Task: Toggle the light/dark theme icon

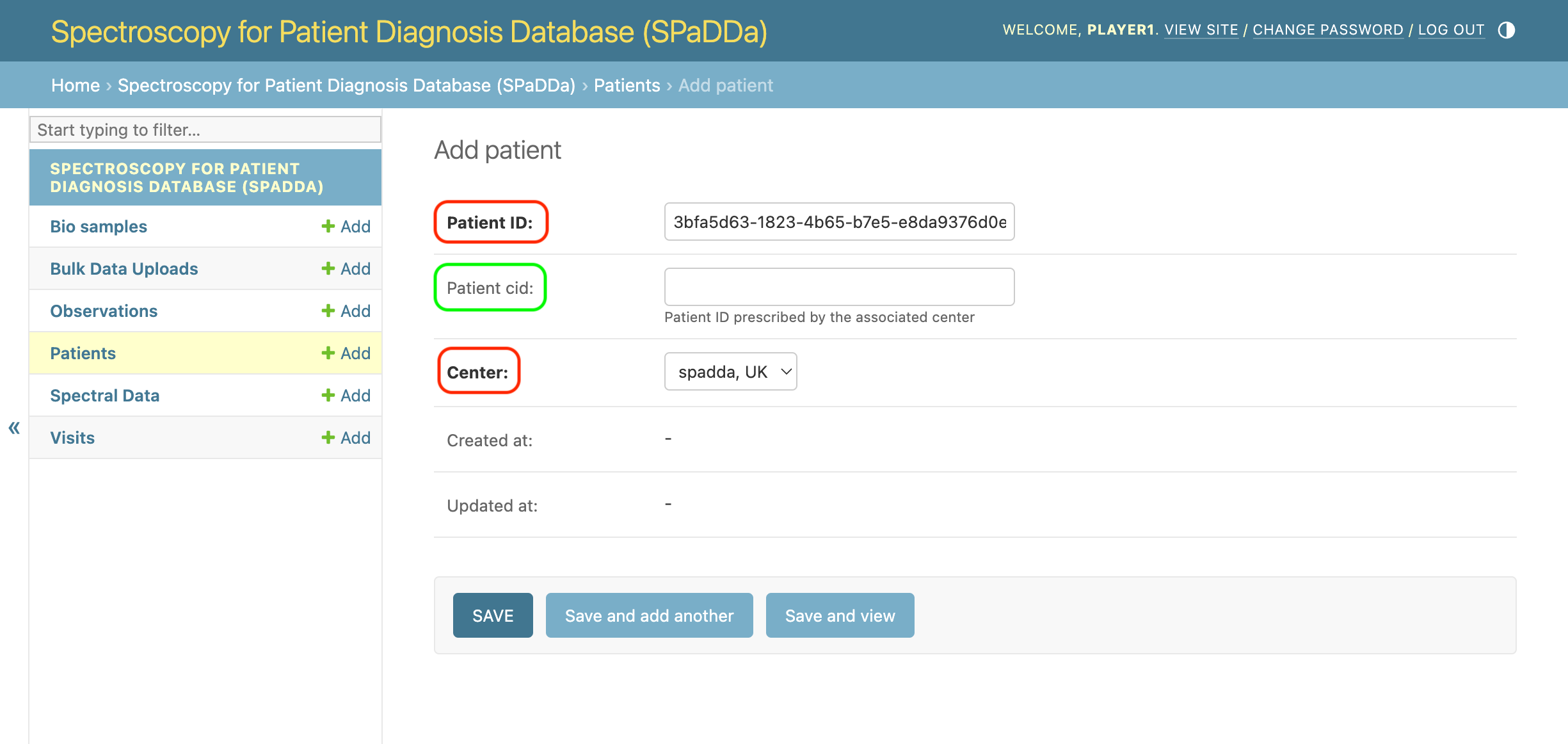Action: pyautogui.click(x=1506, y=30)
